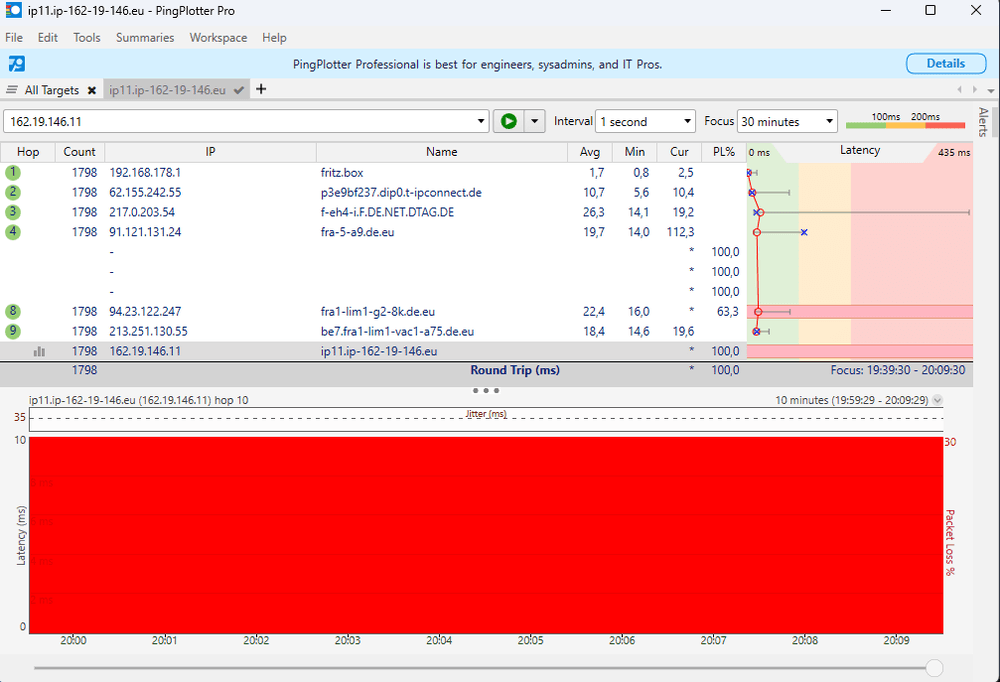Close the All Targets tab
Image resolution: width=1000 pixels, height=682 pixels.
click(x=92, y=90)
